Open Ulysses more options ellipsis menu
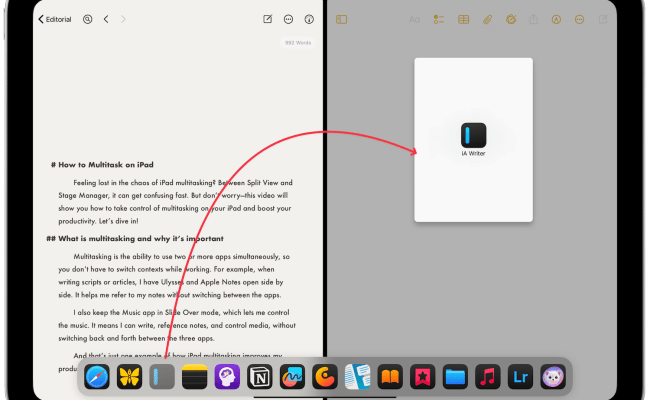 click(x=289, y=19)
